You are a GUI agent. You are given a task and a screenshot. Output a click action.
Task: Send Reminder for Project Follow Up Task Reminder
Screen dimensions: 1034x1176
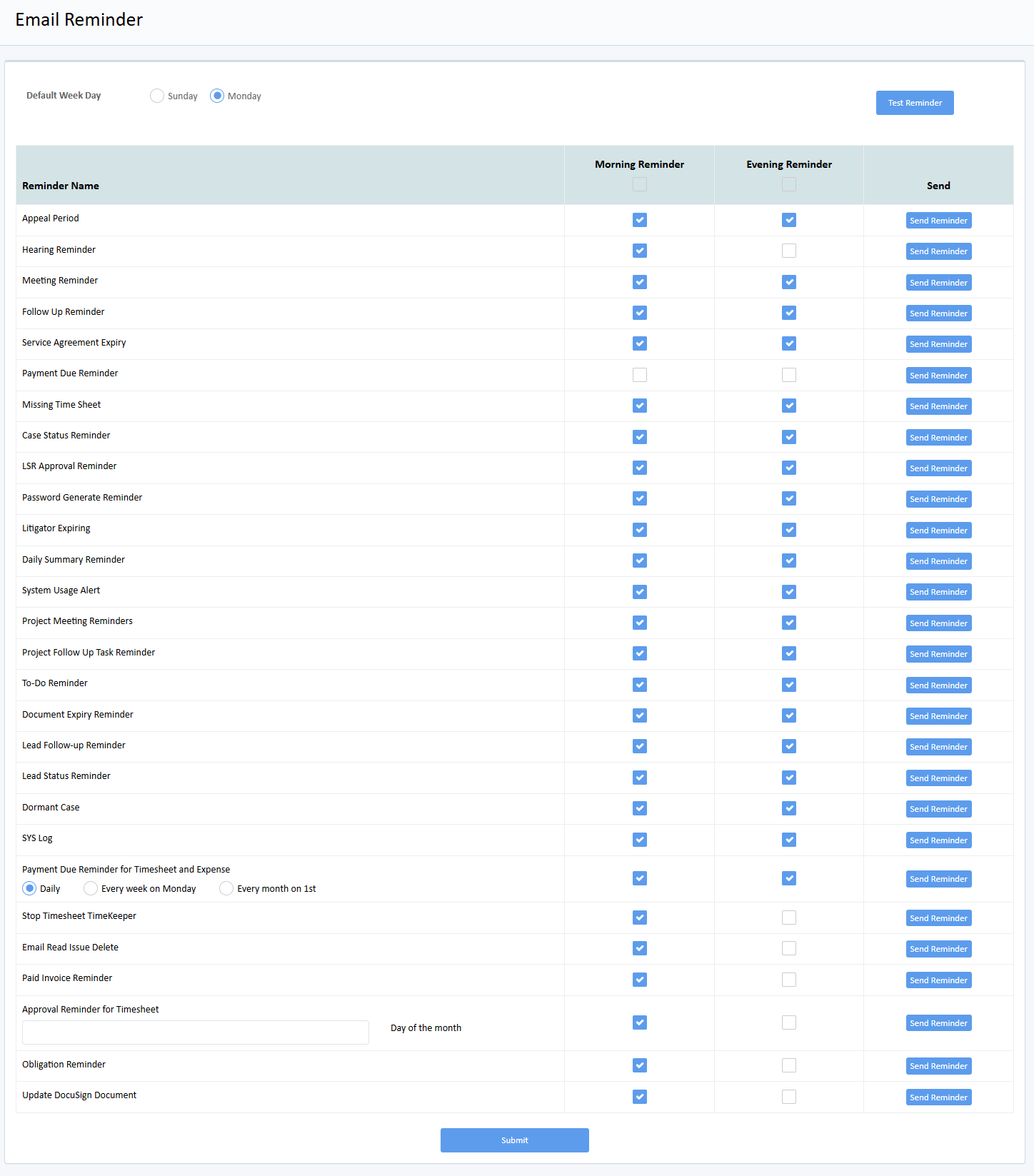[x=938, y=654]
